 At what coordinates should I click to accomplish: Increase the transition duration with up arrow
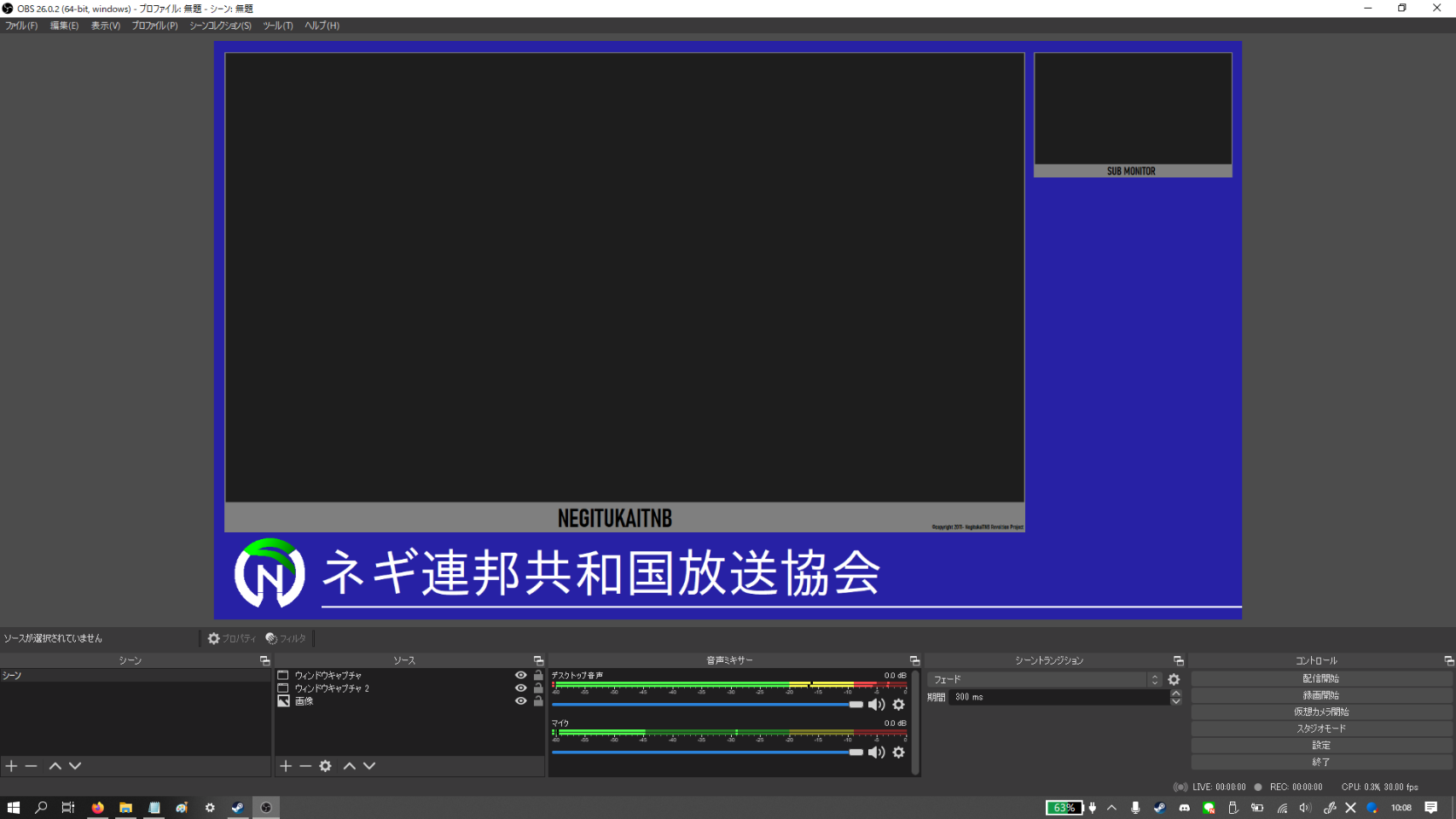pos(1175,693)
